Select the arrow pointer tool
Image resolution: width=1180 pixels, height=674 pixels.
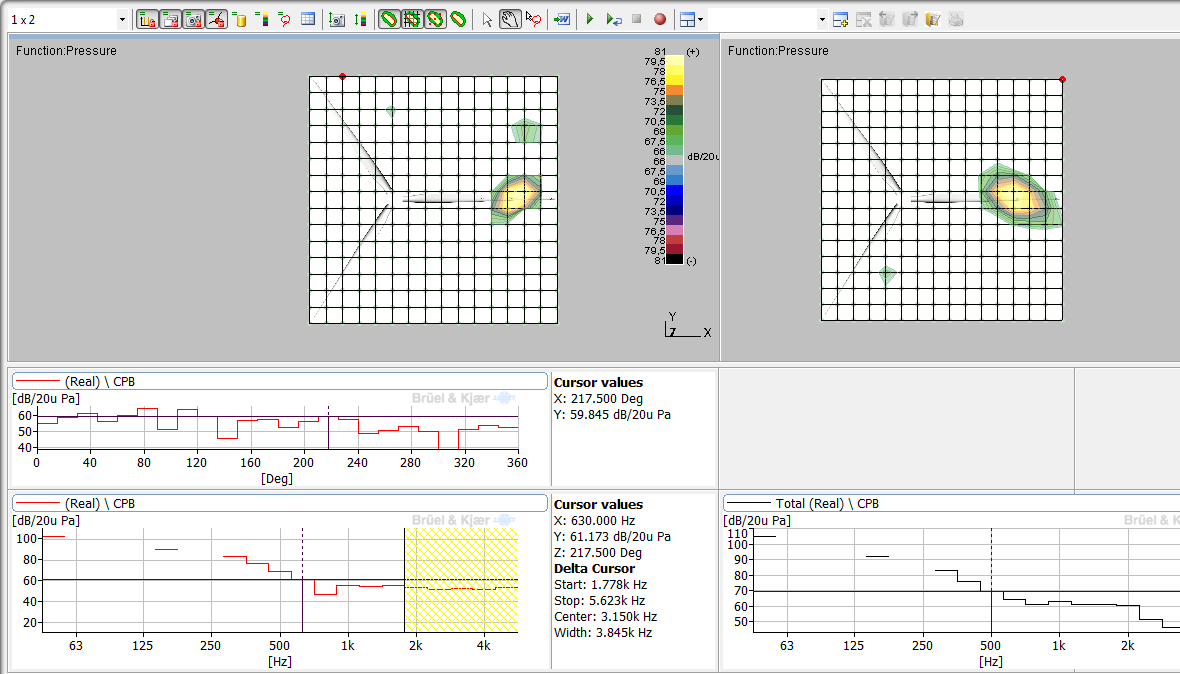pos(487,19)
